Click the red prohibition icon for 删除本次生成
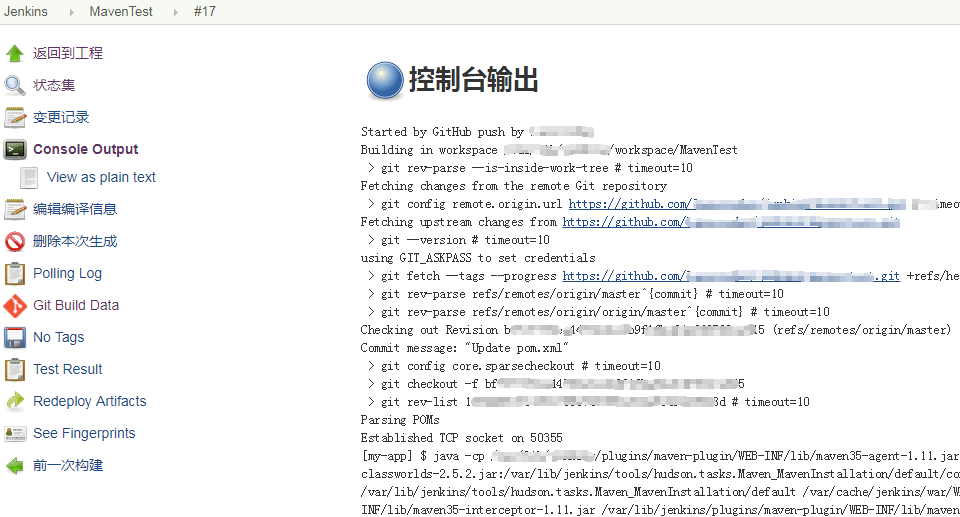Image resolution: width=960 pixels, height=517 pixels. point(15,241)
